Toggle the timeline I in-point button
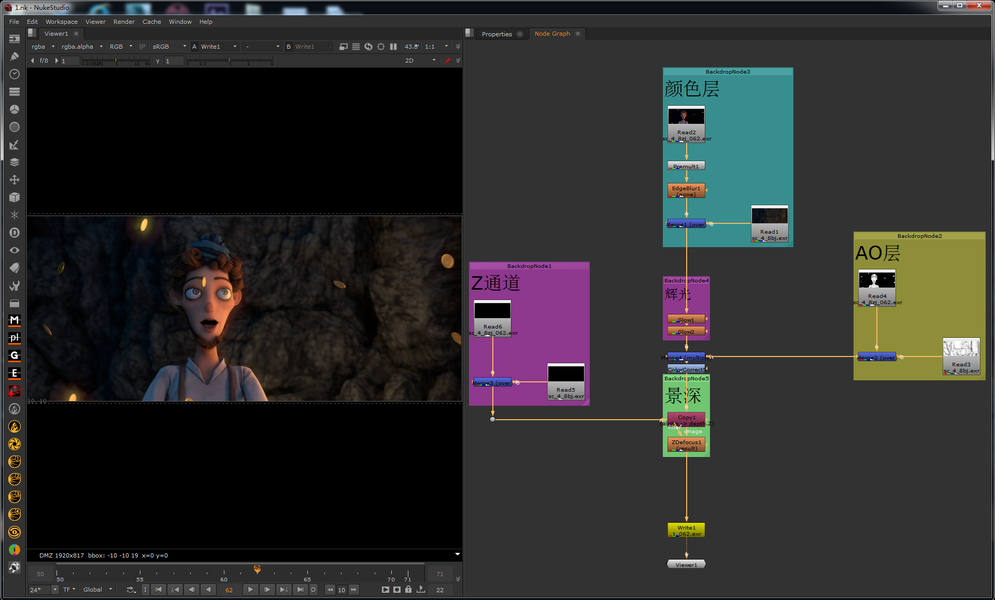This screenshot has width=995, height=600. (x=145, y=590)
